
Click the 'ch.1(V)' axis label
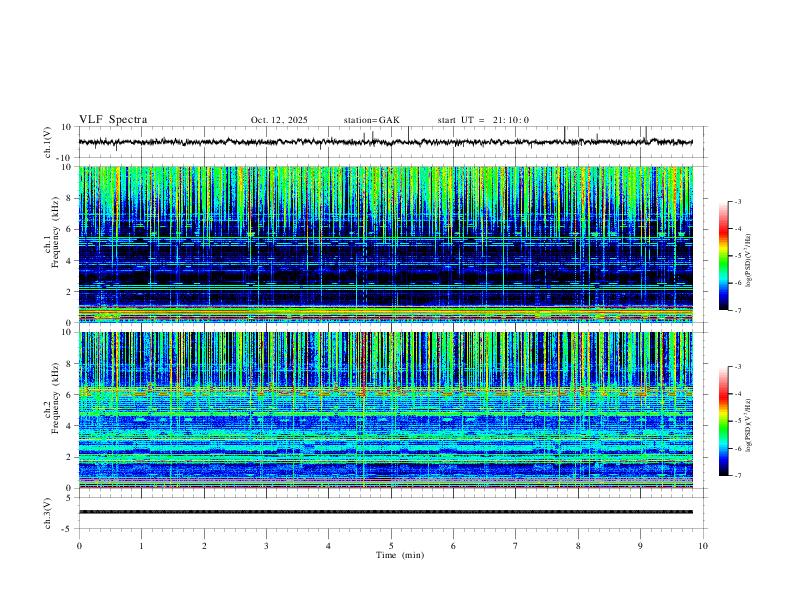click(47, 142)
